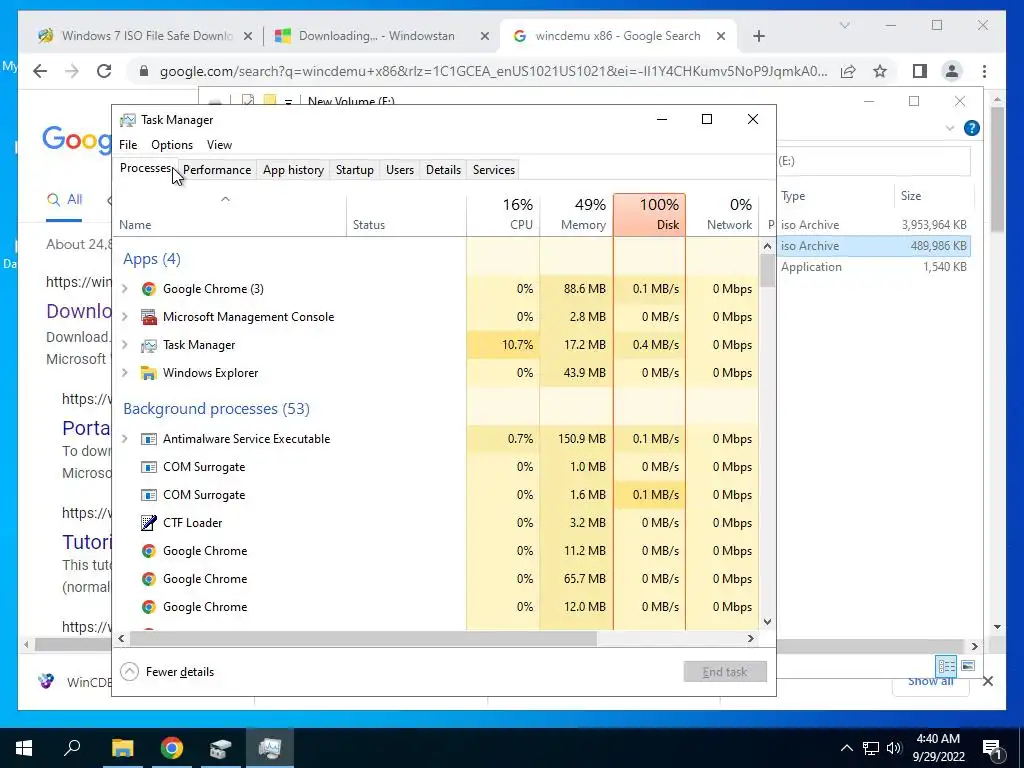The image size is (1024, 768).
Task: Sort processes by Memory column
Action: (x=576, y=215)
